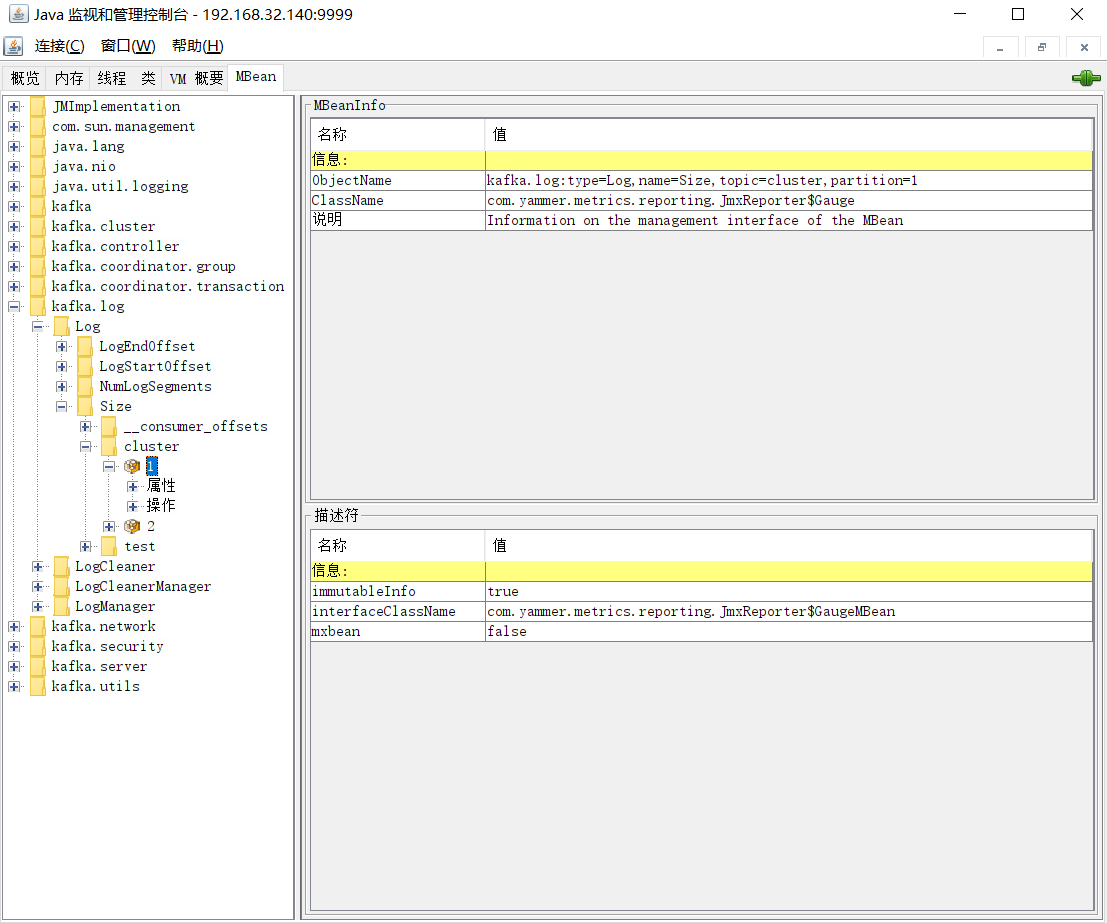This screenshot has height=923, width=1107.
Task: Select com.sun.management tree item
Action: (124, 126)
